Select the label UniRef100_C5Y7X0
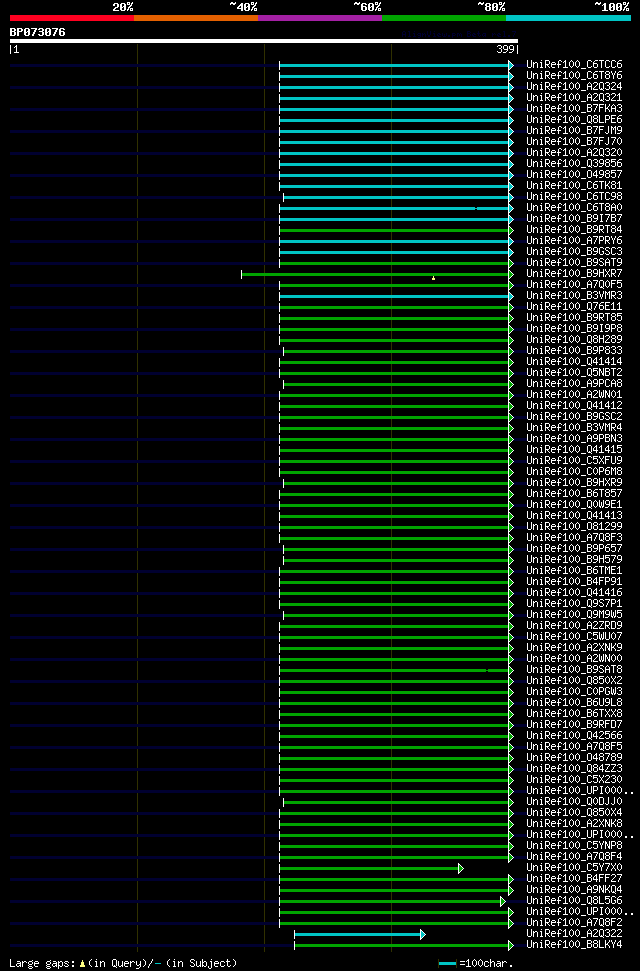The width and height of the screenshot is (640, 971). click(574, 868)
